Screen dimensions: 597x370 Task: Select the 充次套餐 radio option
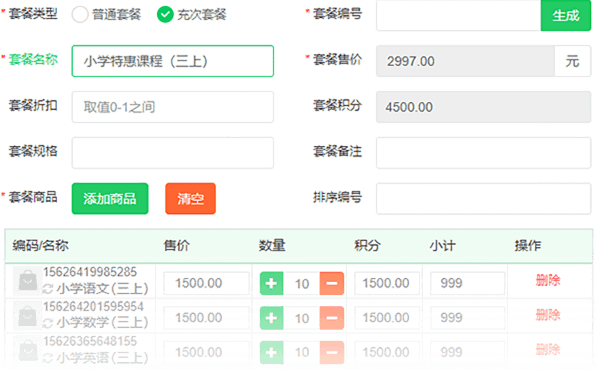tap(165, 15)
